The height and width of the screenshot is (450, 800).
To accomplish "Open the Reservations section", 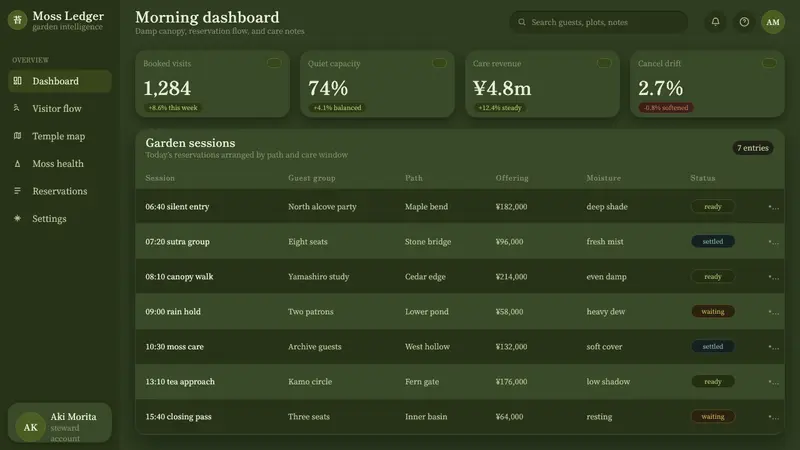I will (x=60, y=191).
